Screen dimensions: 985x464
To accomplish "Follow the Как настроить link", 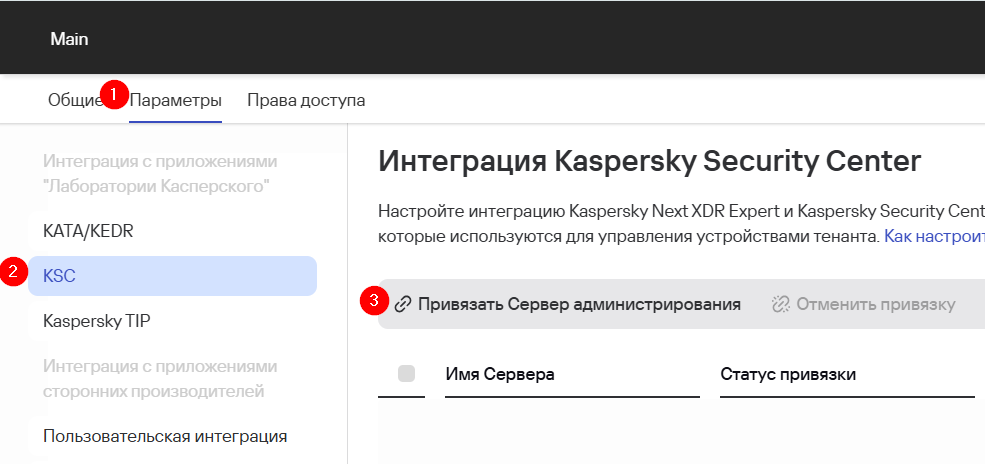I will [934, 237].
